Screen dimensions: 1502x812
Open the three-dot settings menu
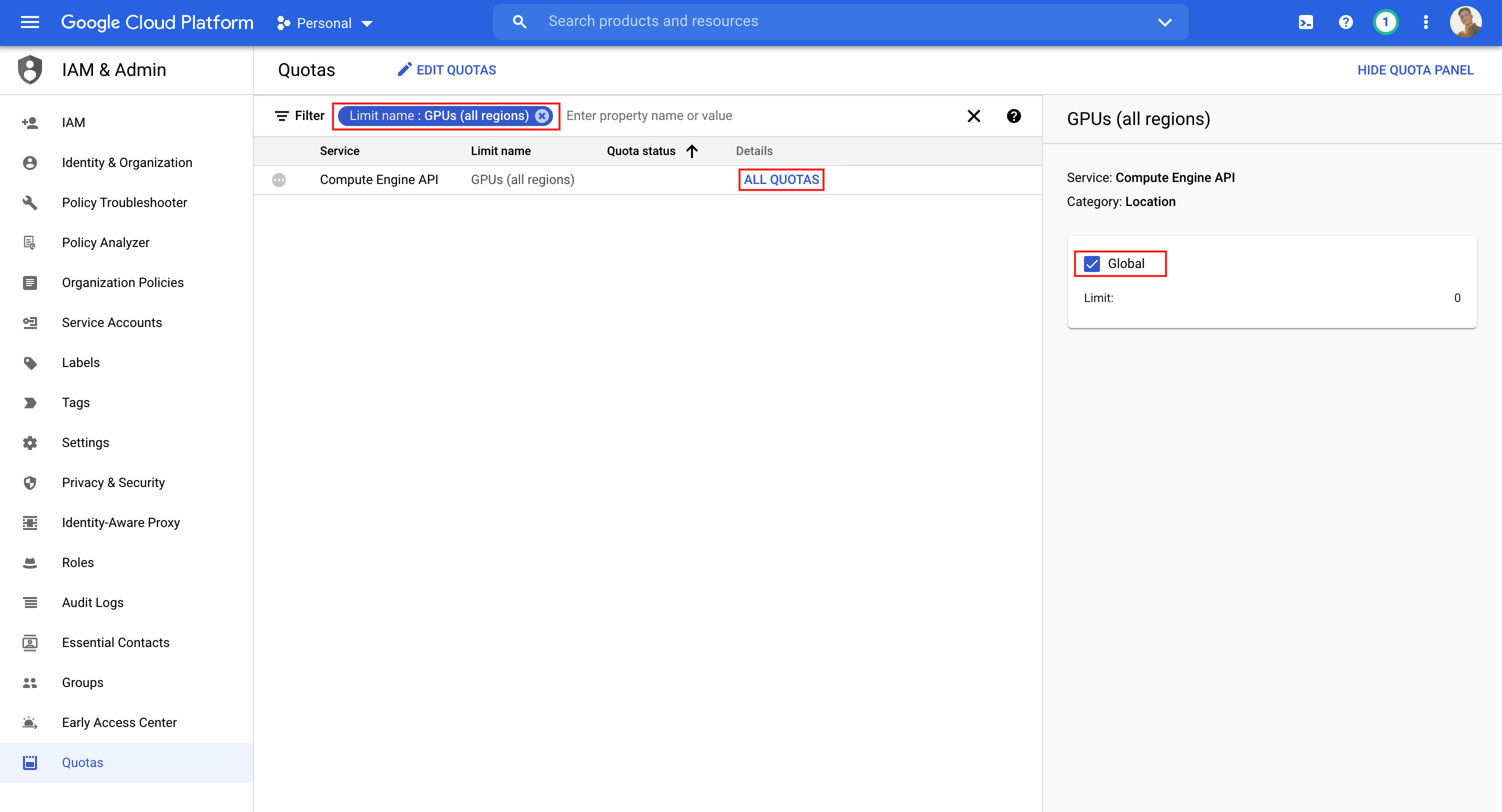point(1425,22)
